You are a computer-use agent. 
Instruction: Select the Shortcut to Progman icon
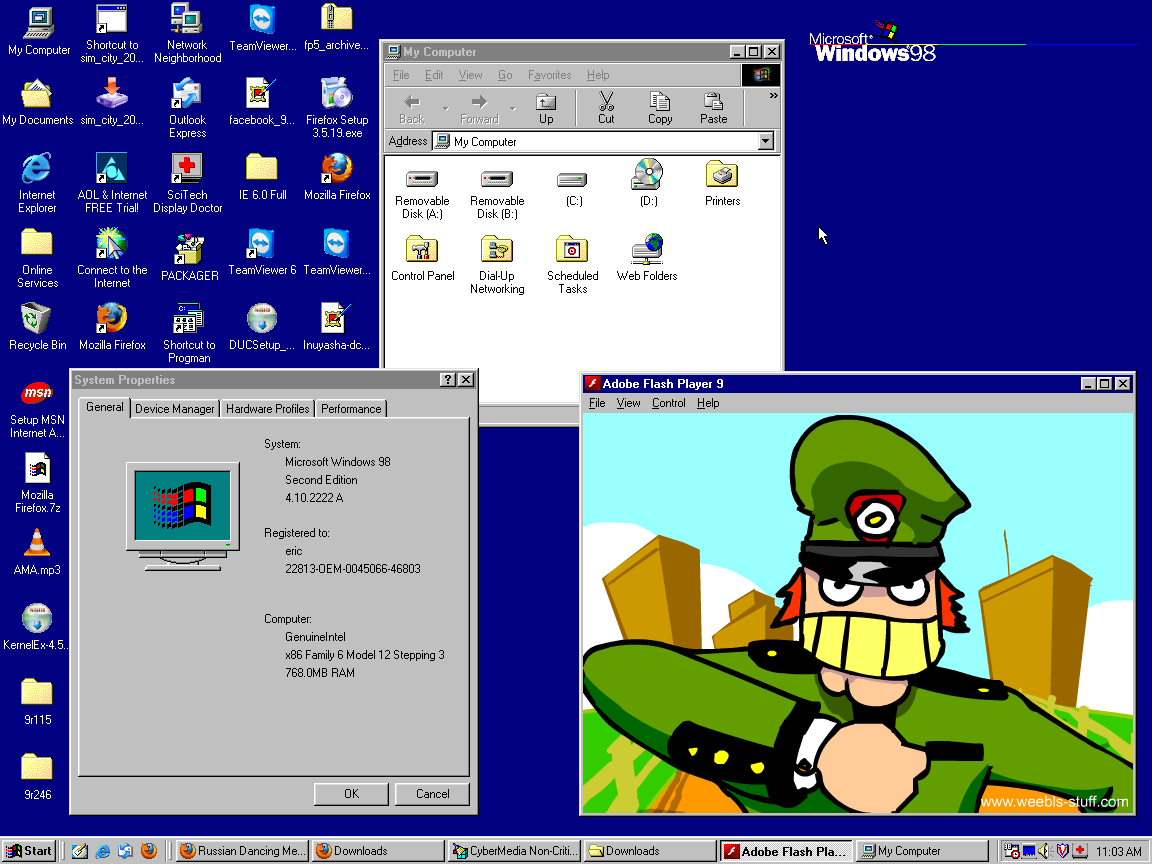[x=189, y=333]
